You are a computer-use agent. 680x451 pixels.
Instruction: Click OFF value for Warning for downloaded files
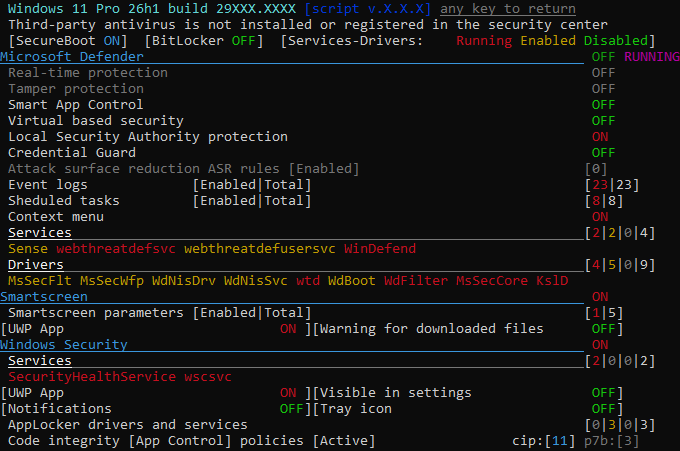[x=603, y=329]
